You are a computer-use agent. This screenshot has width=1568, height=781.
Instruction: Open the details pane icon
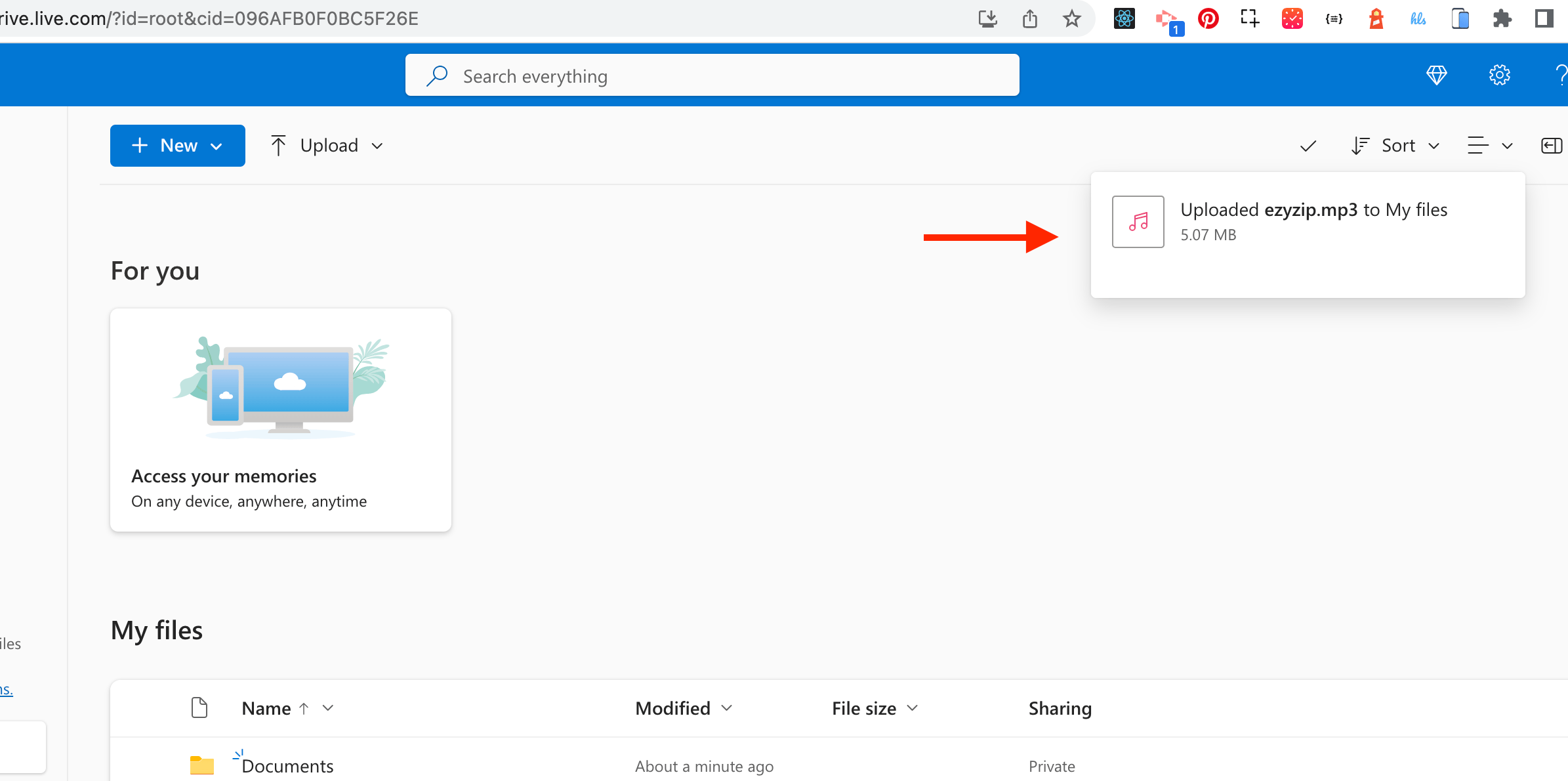1551,146
